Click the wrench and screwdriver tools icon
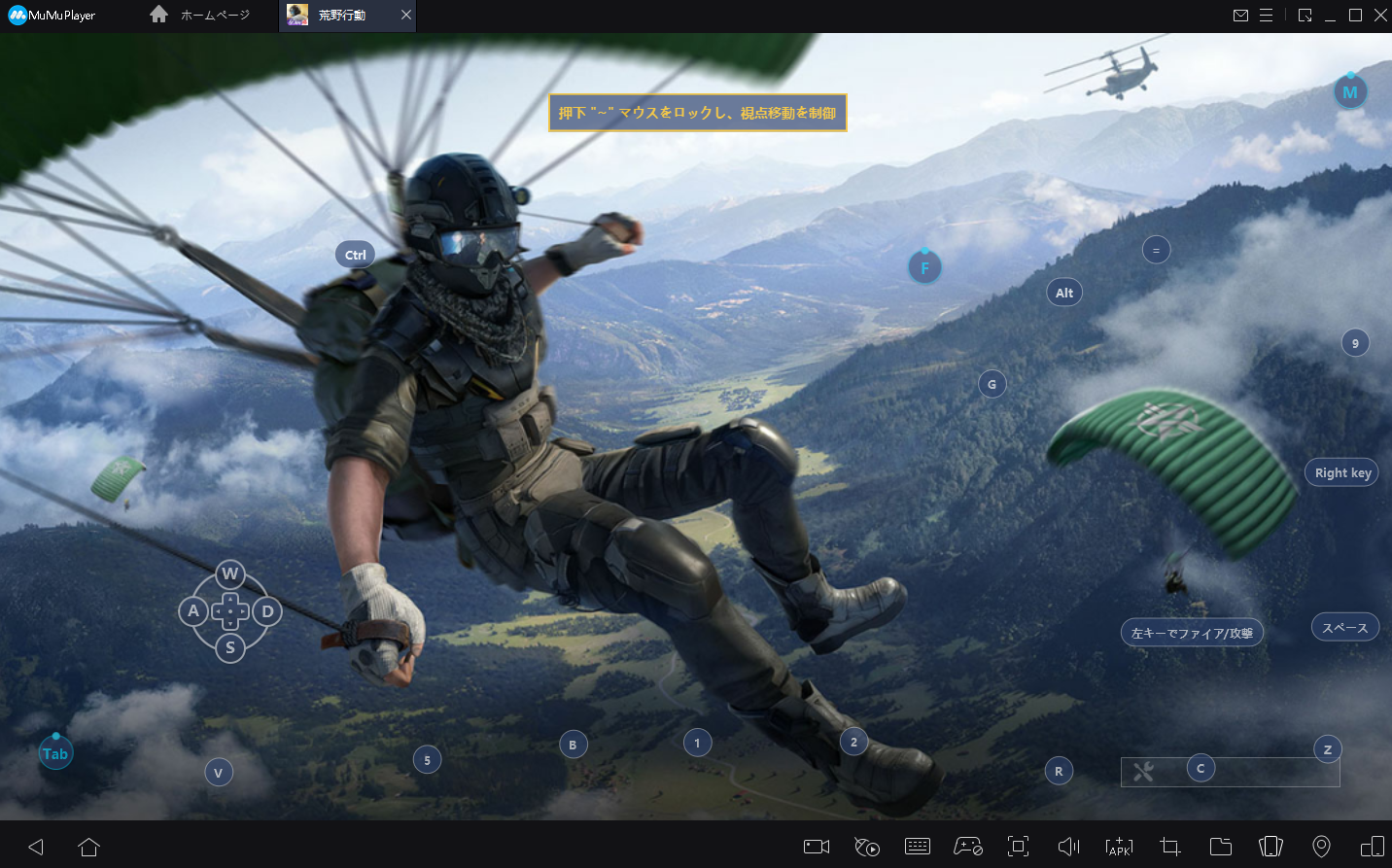Viewport: 1392px width, 868px height. click(1143, 772)
